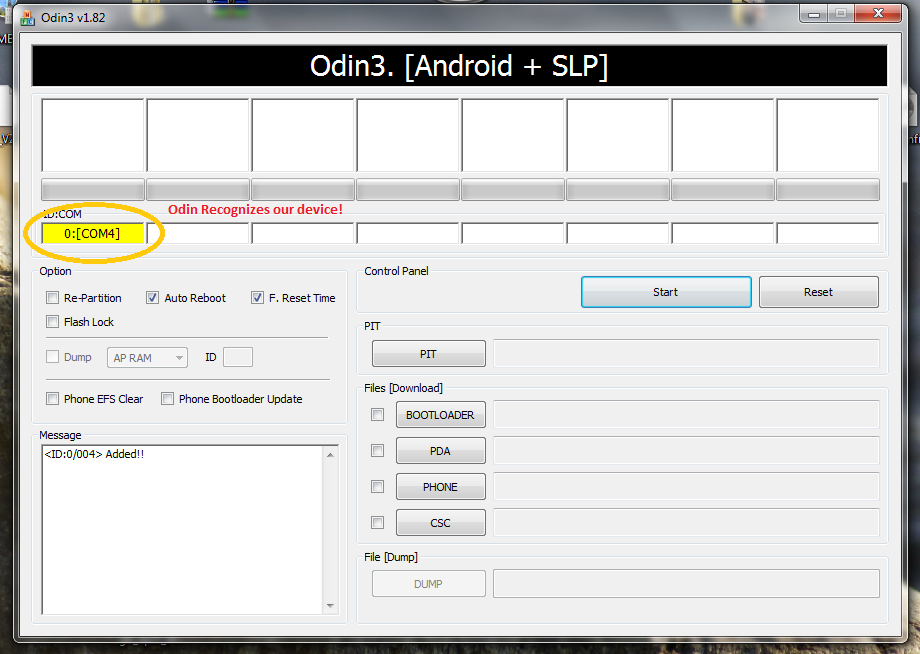
Task: Click the CSC file button
Action: [x=440, y=523]
